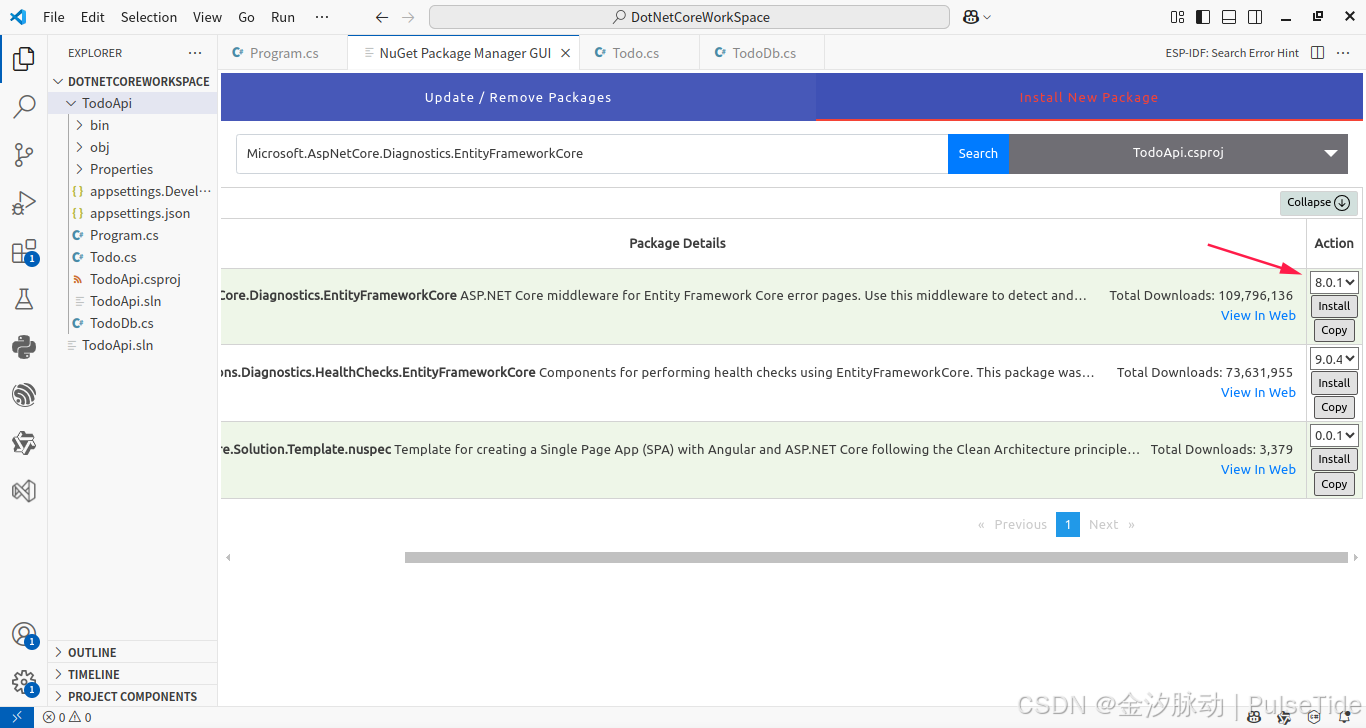View Solution.Template.nuspec package in web
Image resolution: width=1366 pixels, height=728 pixels.
coord(1258,469)
